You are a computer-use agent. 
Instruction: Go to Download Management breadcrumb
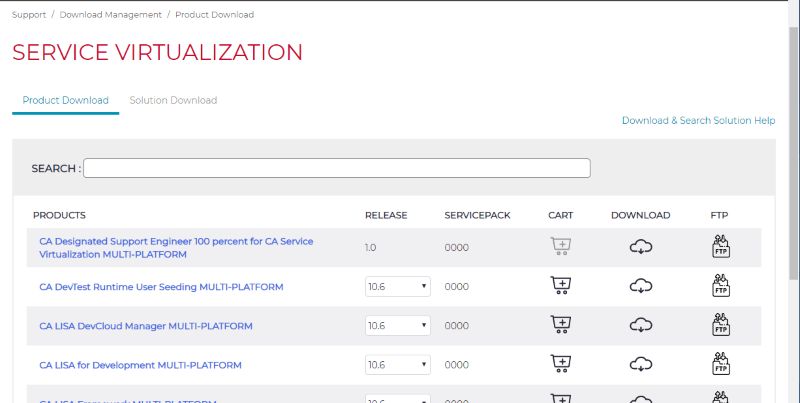pos(110,15)
